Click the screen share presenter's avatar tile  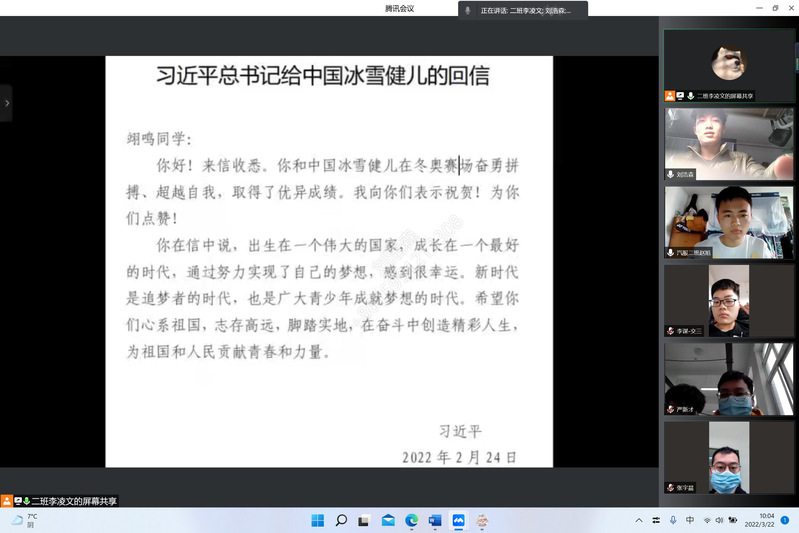[x=729, y=65]
